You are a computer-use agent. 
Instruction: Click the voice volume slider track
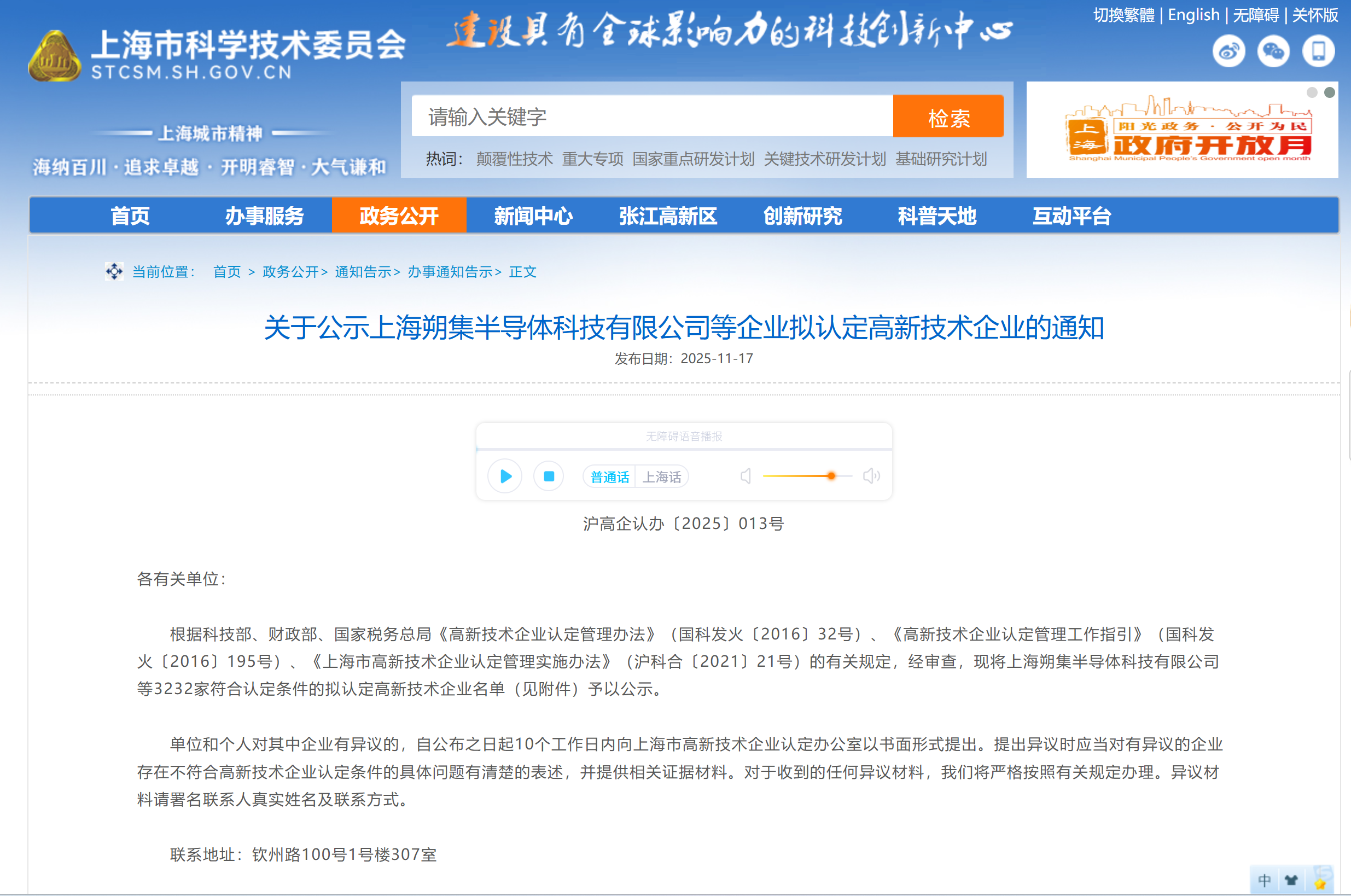pyautogui.click(x=800, y=476)
